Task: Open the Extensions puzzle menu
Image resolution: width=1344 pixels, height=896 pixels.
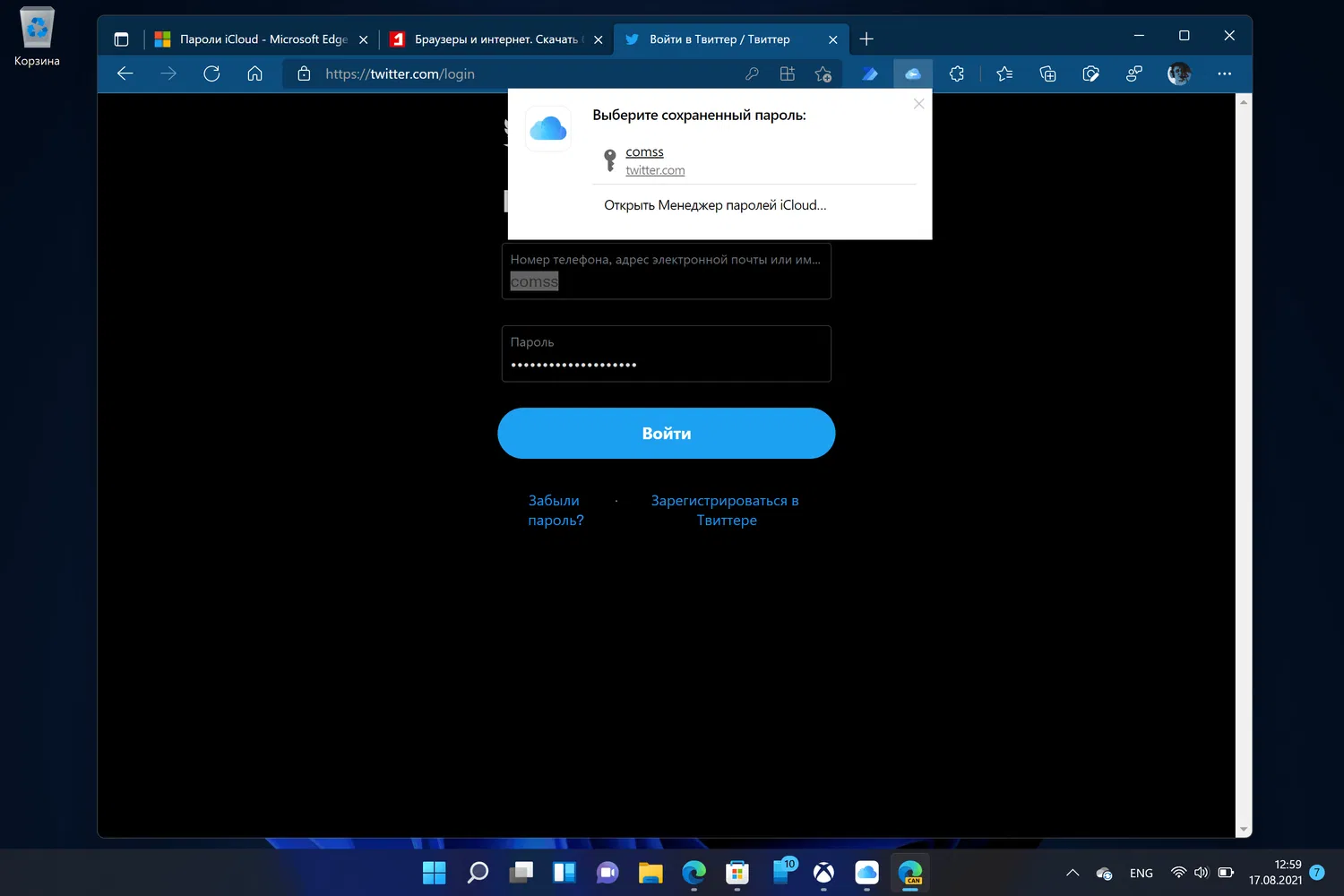Action: point(957,73)
